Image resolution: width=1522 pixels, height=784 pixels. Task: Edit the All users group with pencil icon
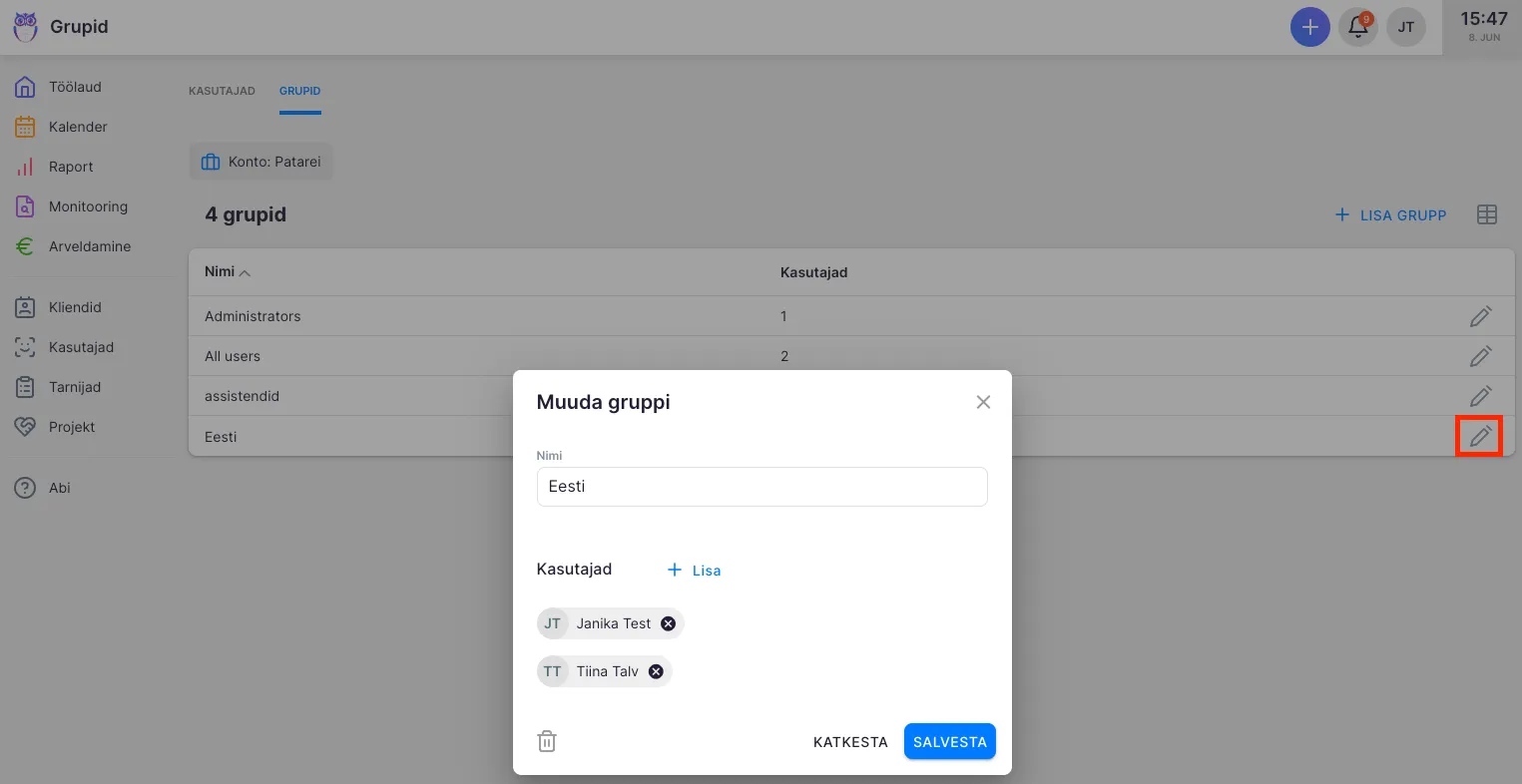(1480, 356)
